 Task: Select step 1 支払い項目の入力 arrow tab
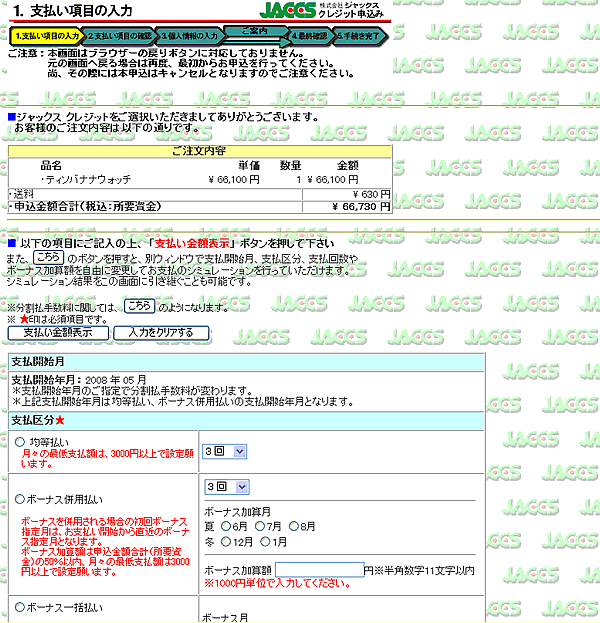47,36
